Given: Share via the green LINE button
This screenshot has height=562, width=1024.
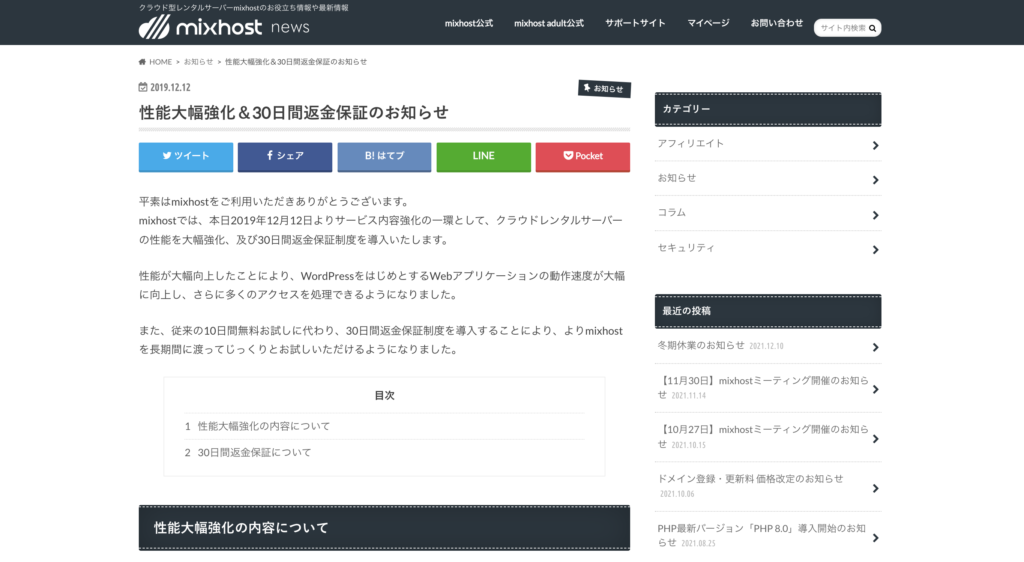Looking at the screenshot, I should tap(483, 157).
